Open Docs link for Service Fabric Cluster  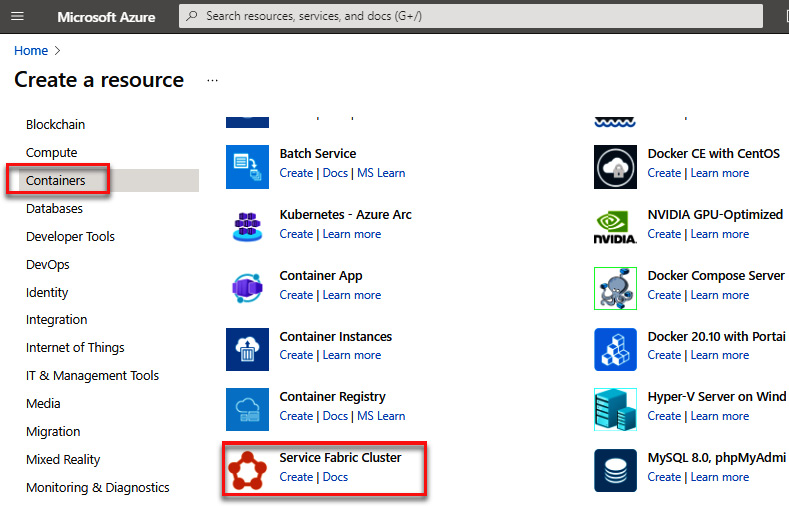[x=335, y=477]
